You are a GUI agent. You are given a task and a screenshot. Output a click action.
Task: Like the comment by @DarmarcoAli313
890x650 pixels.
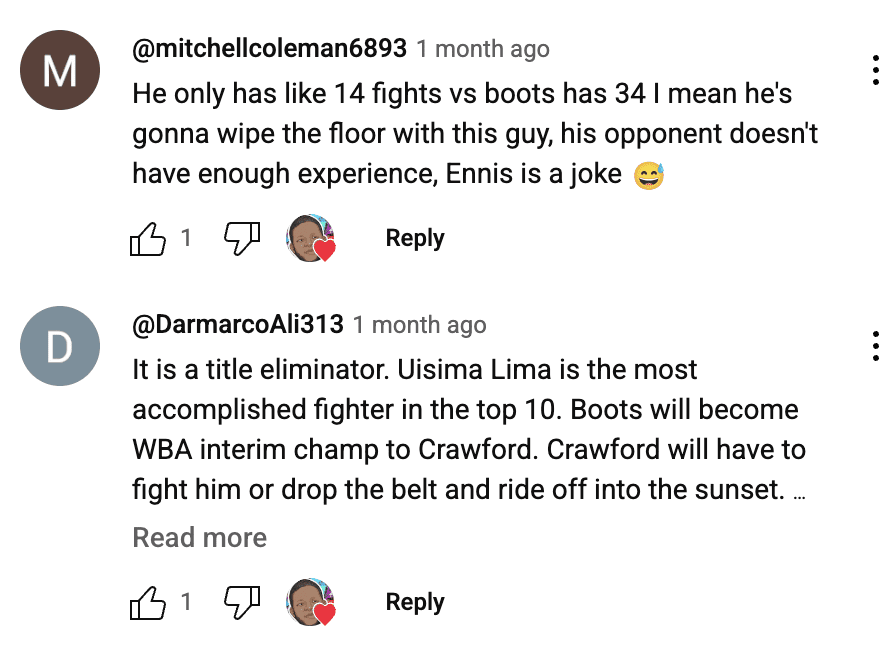pyautogui.click(x=148, y=603)
